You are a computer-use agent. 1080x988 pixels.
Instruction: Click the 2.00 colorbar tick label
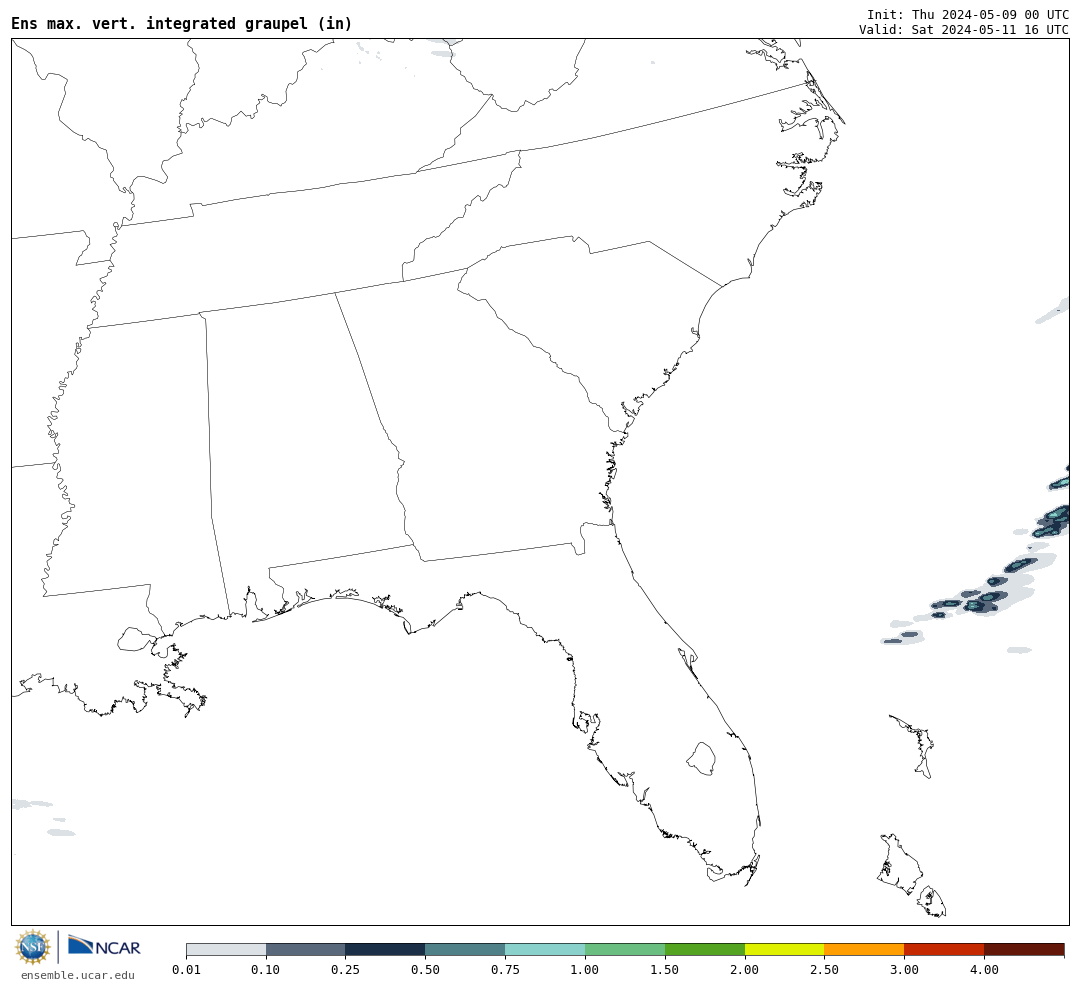point(745,969)
